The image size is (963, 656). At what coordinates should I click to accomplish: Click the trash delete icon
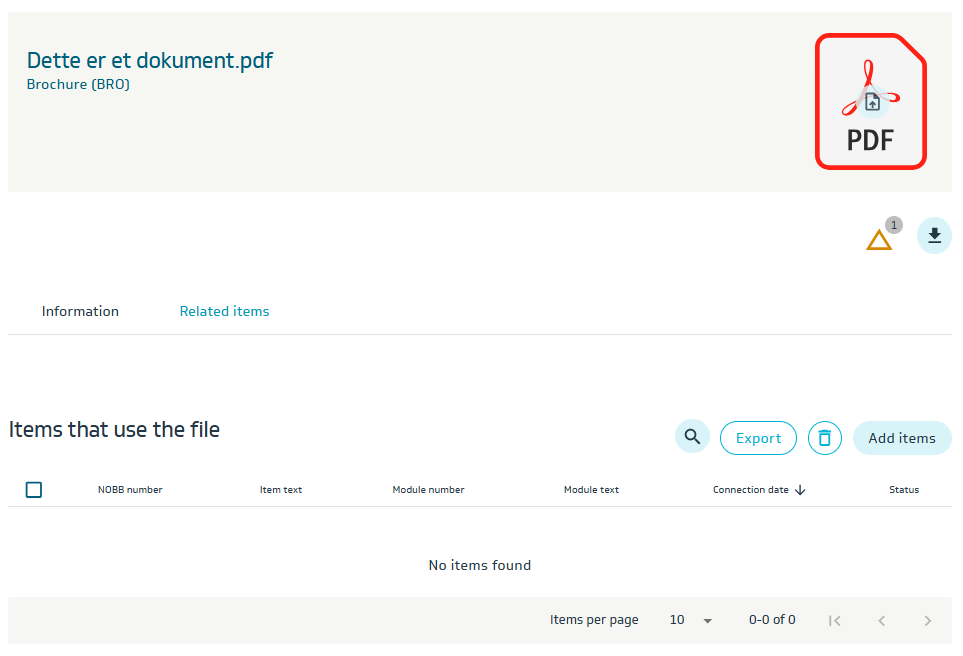pyautogui.click(x=824, y=438)
